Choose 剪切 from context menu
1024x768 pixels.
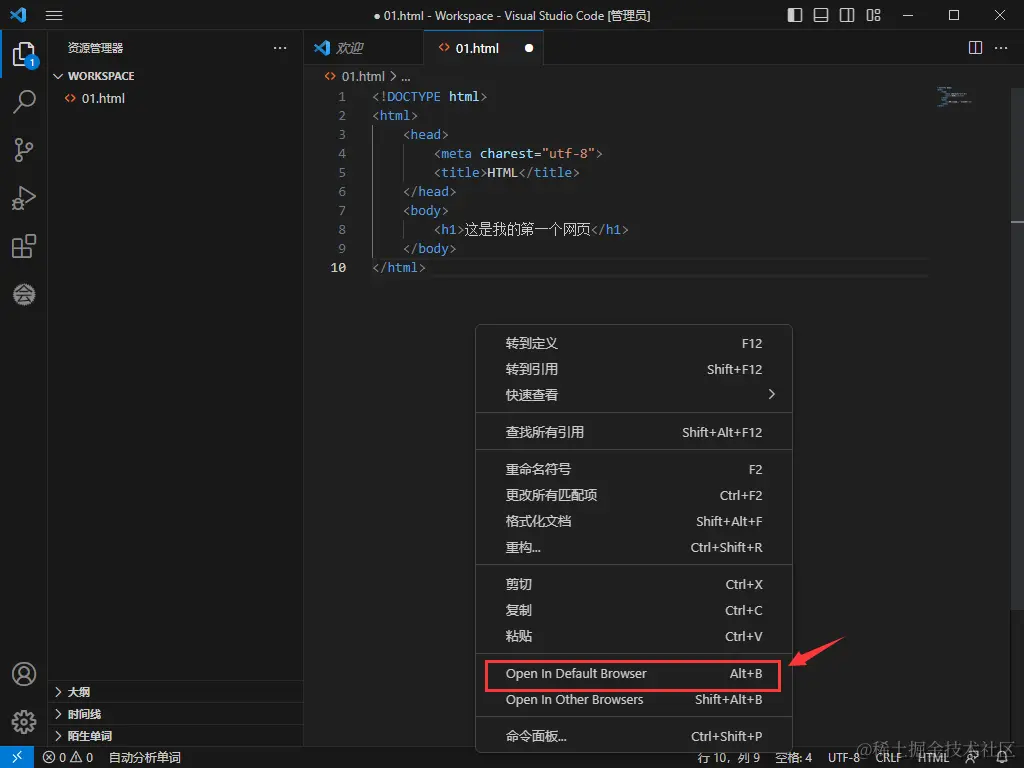(633, 584)
